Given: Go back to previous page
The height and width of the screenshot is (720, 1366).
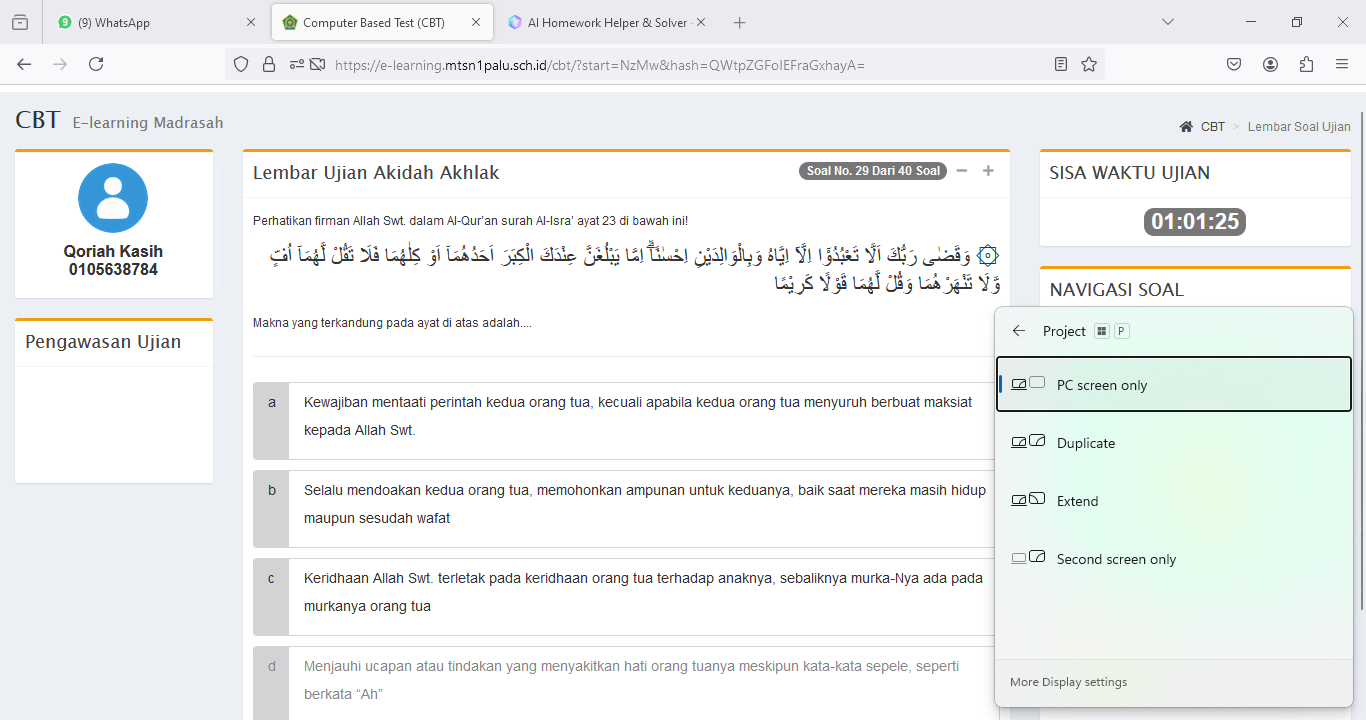Looking at the screenshot, I should (25, 64).
